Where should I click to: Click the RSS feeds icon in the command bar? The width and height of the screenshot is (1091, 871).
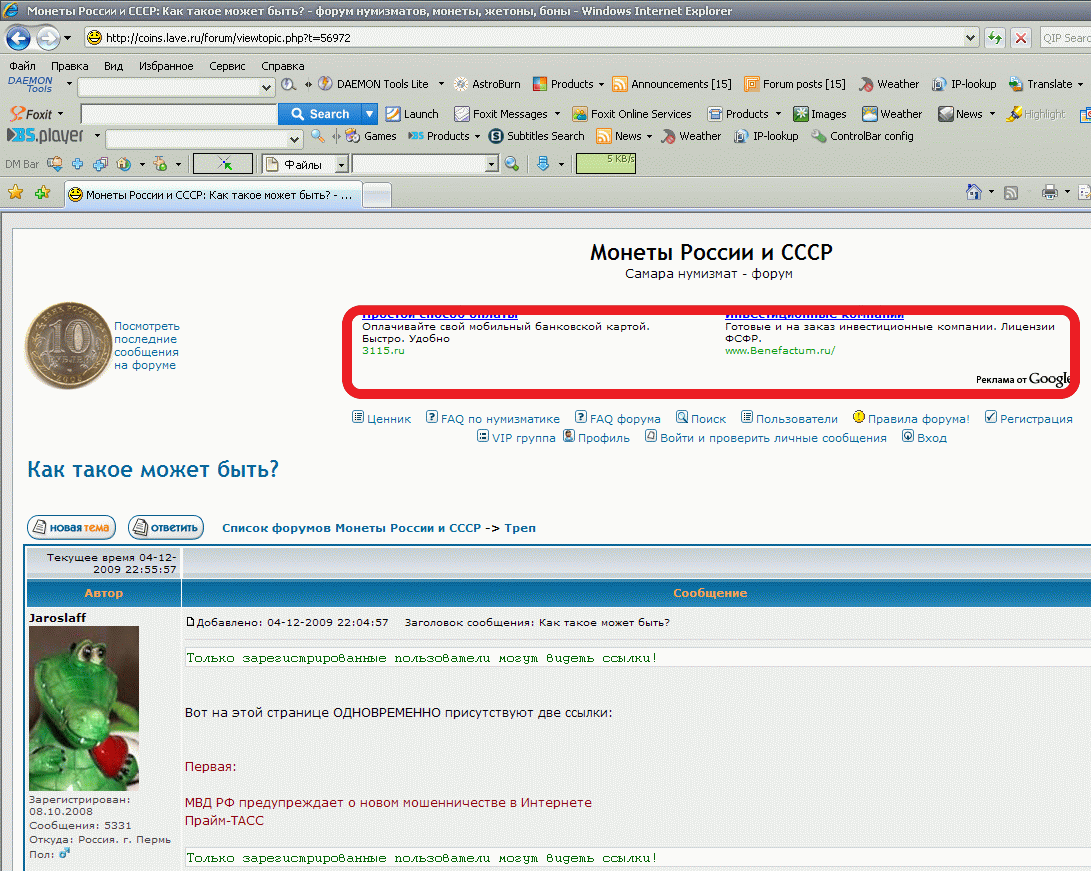tap(1011, 193)
